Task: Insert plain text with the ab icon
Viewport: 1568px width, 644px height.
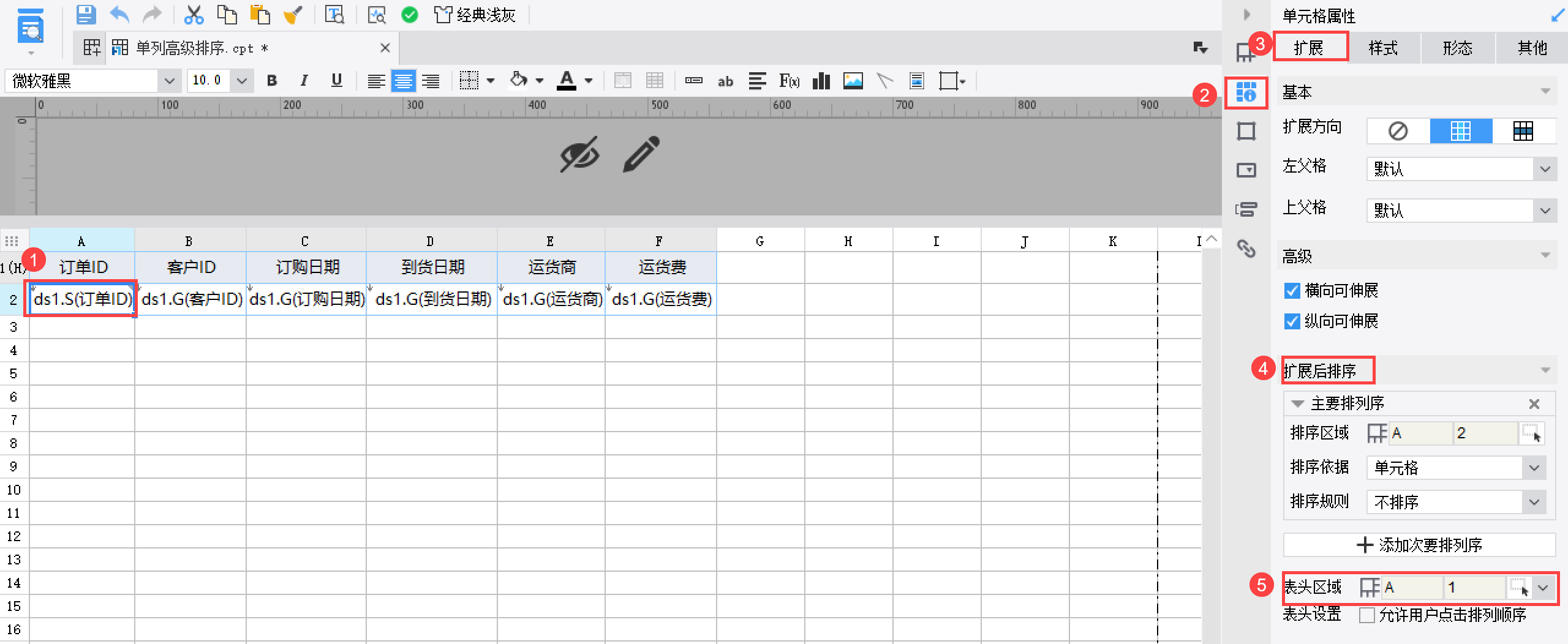Action: pyautogui.click(x=726, y=81)
